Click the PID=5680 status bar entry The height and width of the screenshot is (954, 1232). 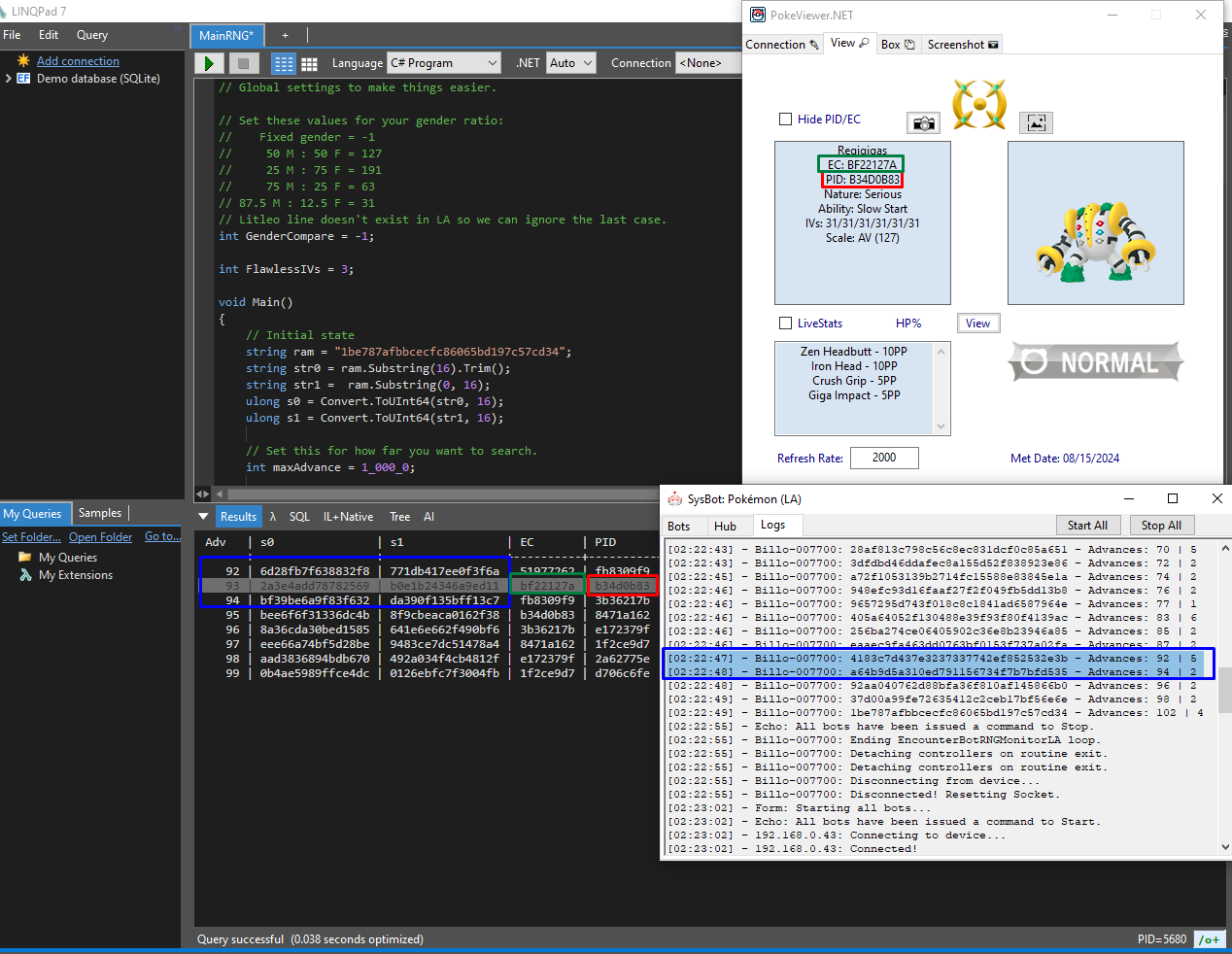(1162, 939)
